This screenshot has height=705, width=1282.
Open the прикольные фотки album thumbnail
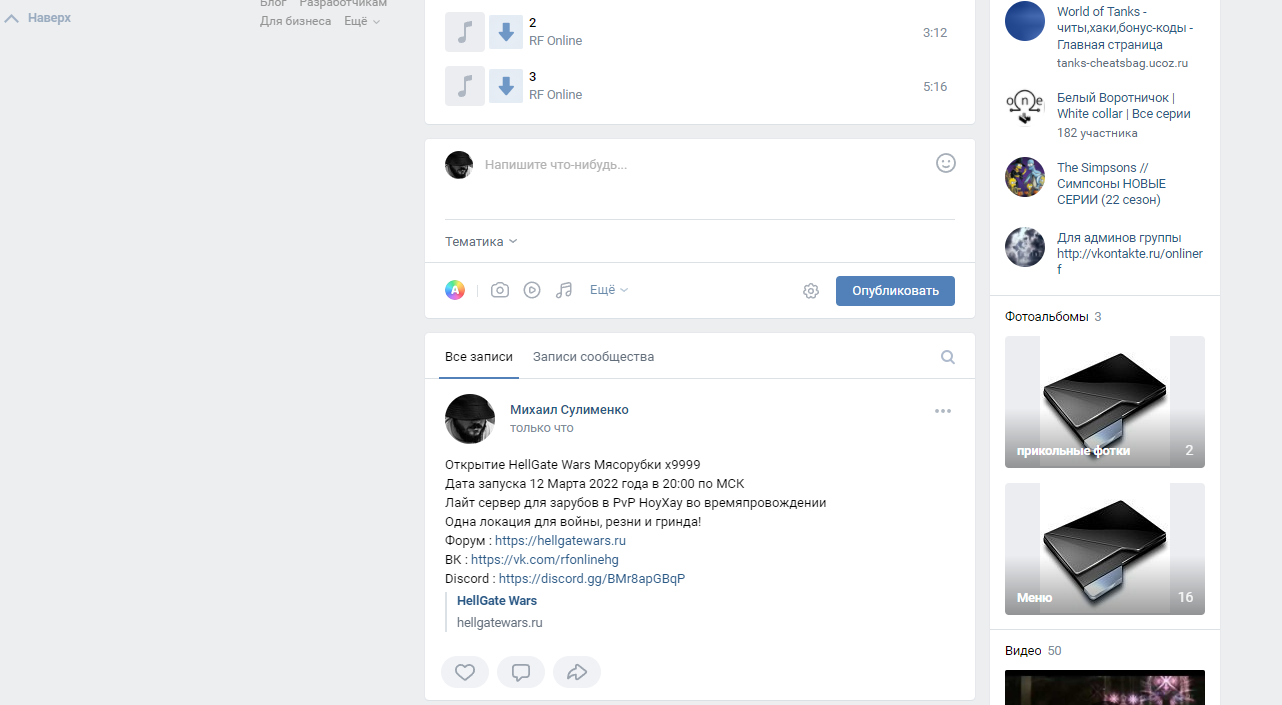pyautogui.click(x=1105, y=402)
